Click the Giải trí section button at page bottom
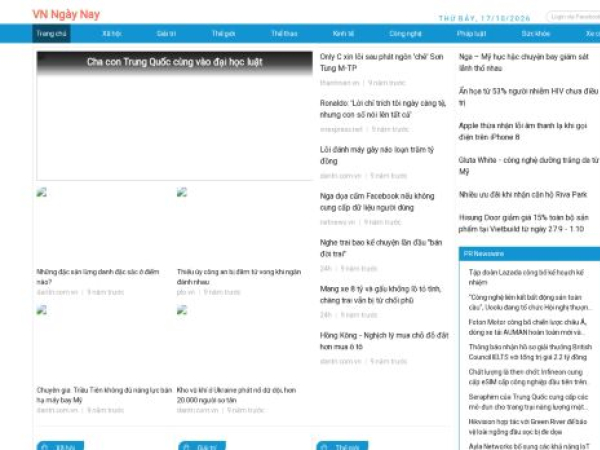 [x=202, y=446]
